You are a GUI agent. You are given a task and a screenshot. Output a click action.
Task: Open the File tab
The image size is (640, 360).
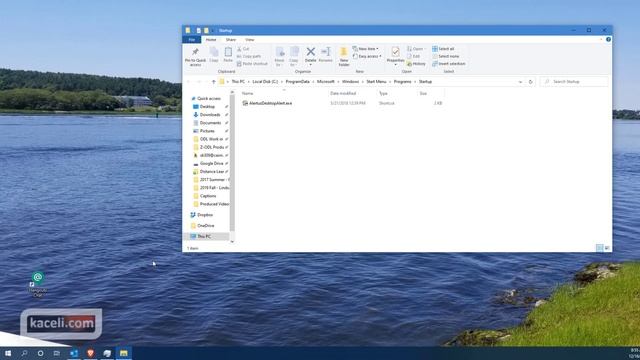coord(191,40)
